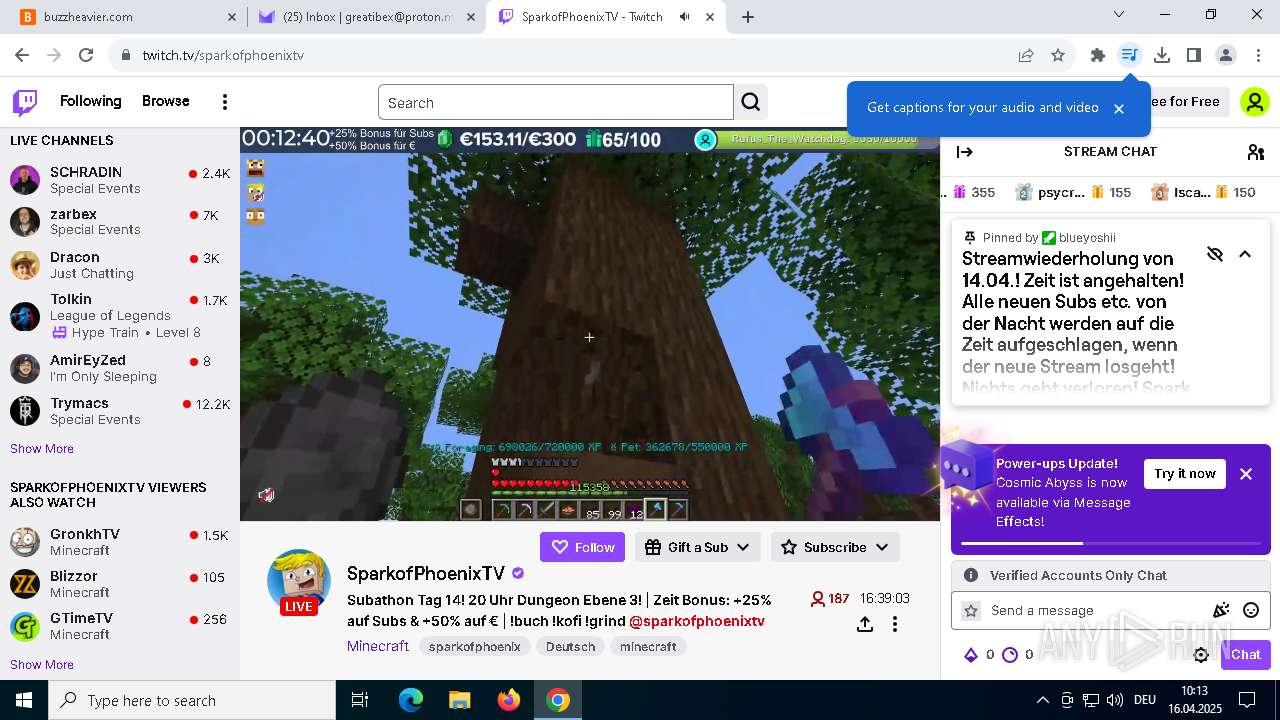Open Microsoft Edge from the taskbar
1280x720 pixels.
411,700
